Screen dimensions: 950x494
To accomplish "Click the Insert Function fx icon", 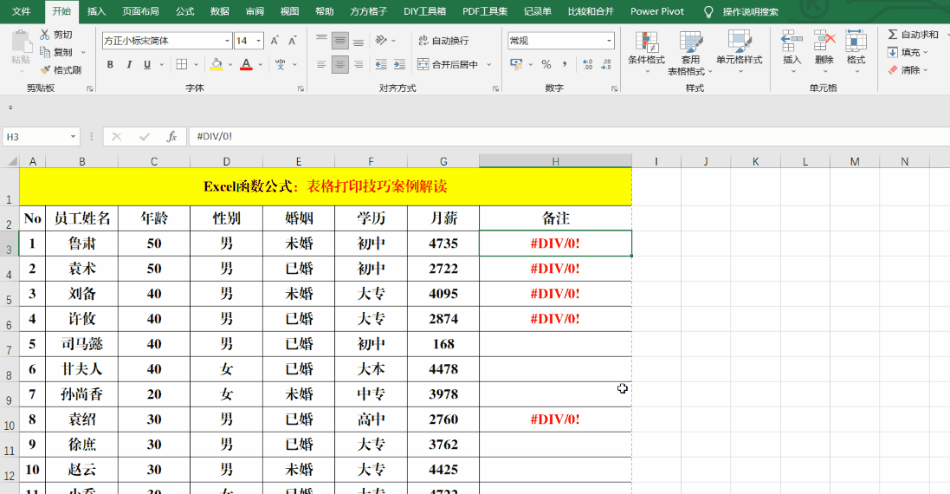I will (172, 136).
